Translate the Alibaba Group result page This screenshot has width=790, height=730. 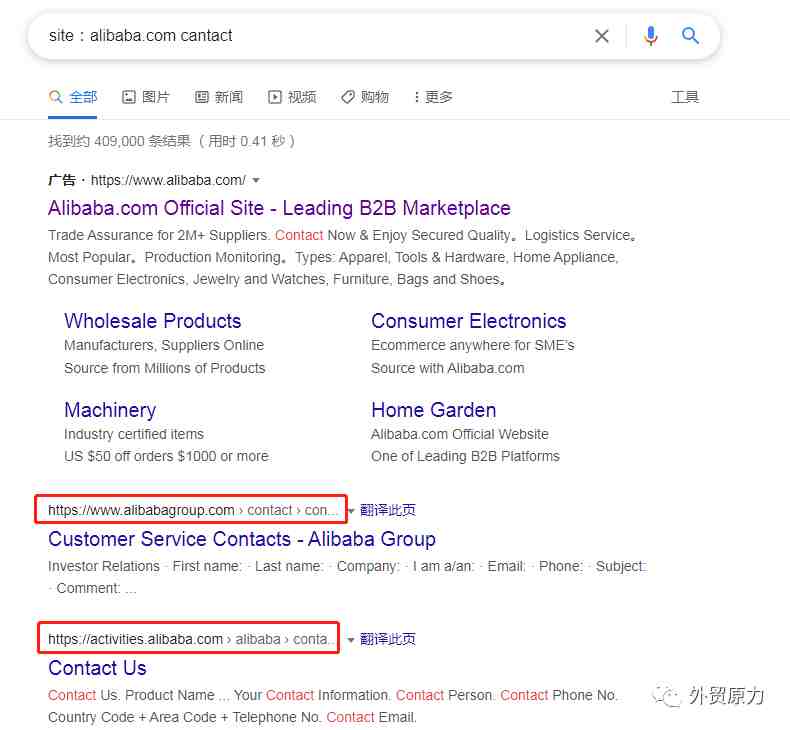pyautogui.click(x=387, y=510)
